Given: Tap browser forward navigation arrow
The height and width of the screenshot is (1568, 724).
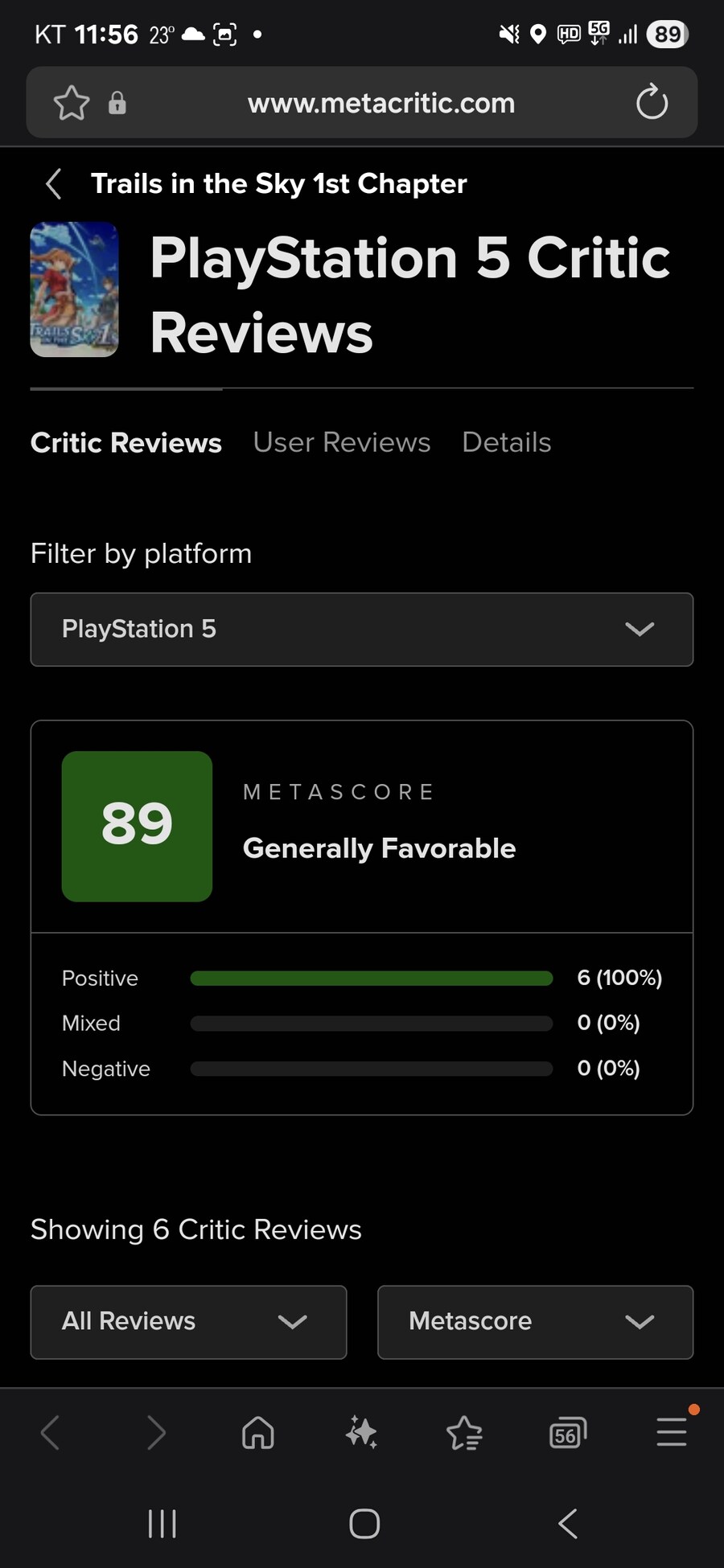Looking at the screenshot, I should 156,1432.
